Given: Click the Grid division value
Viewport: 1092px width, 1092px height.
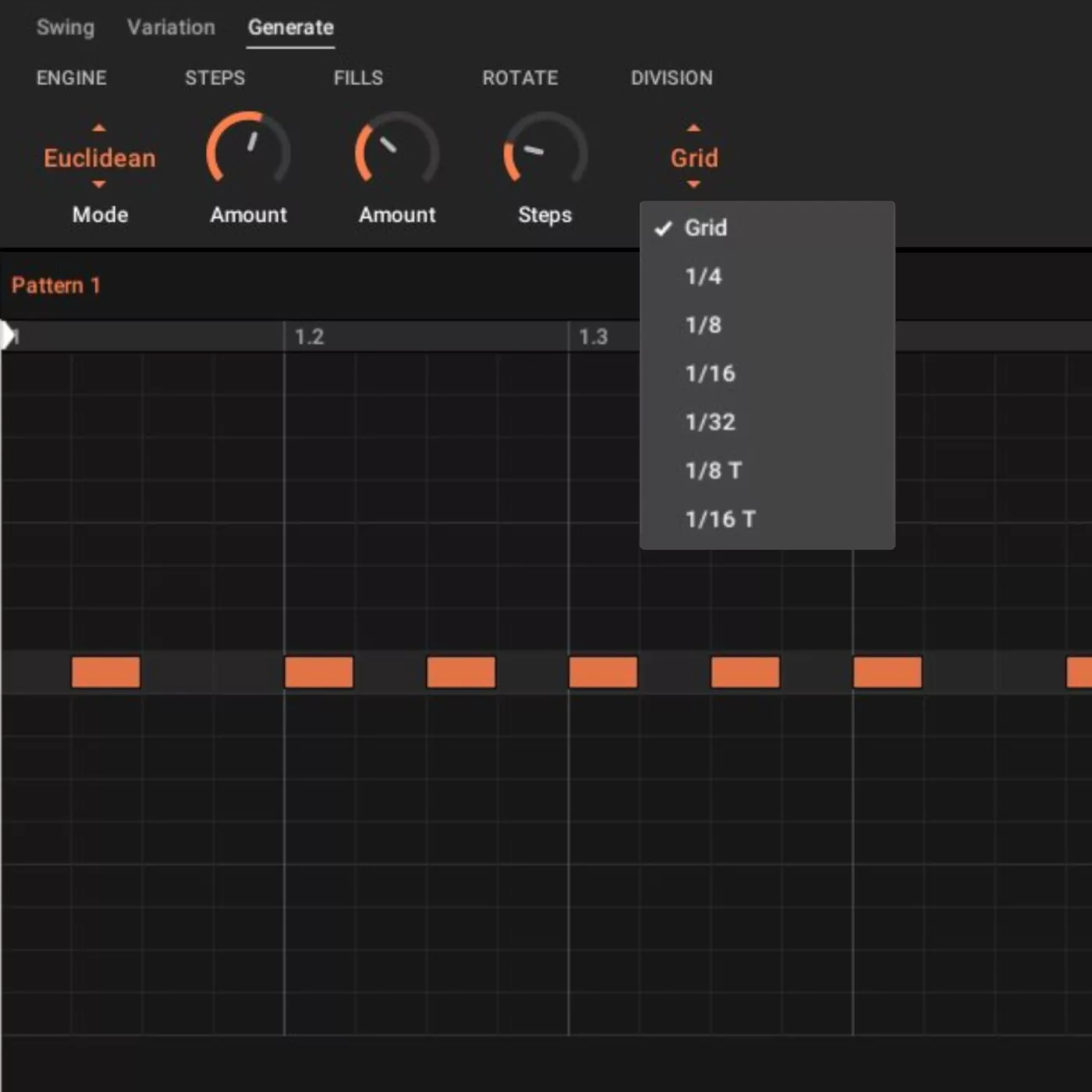Looking at the screenshot, I should coord(694,158).
